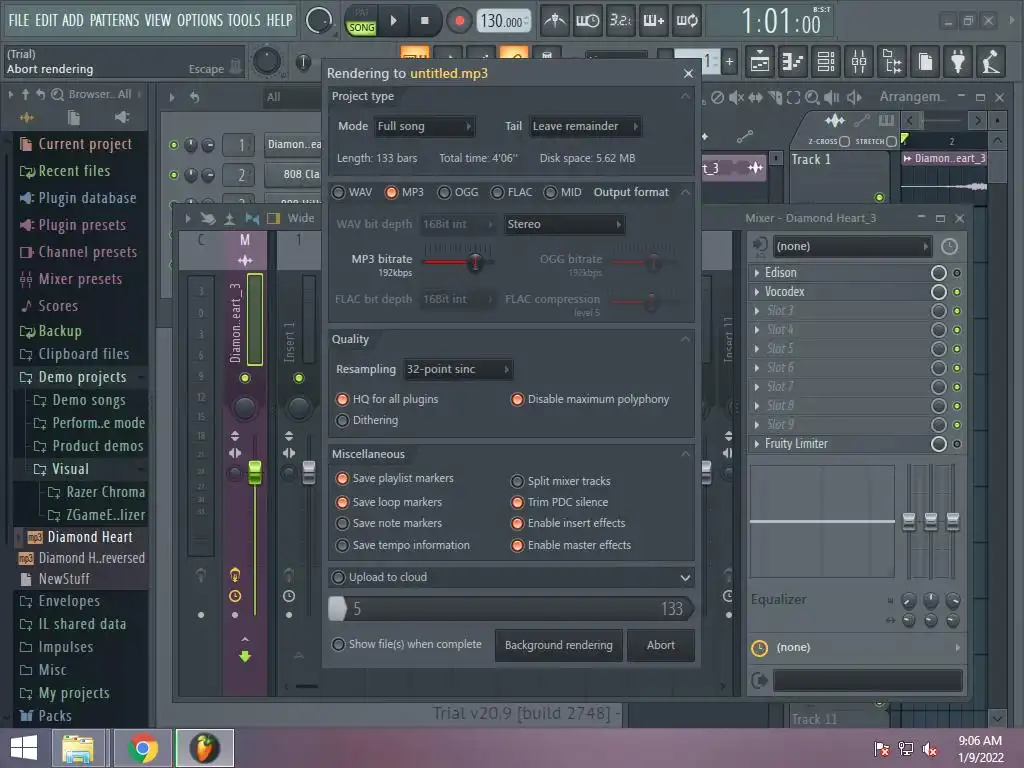Open the TOOLS menu

coord(244,20)
